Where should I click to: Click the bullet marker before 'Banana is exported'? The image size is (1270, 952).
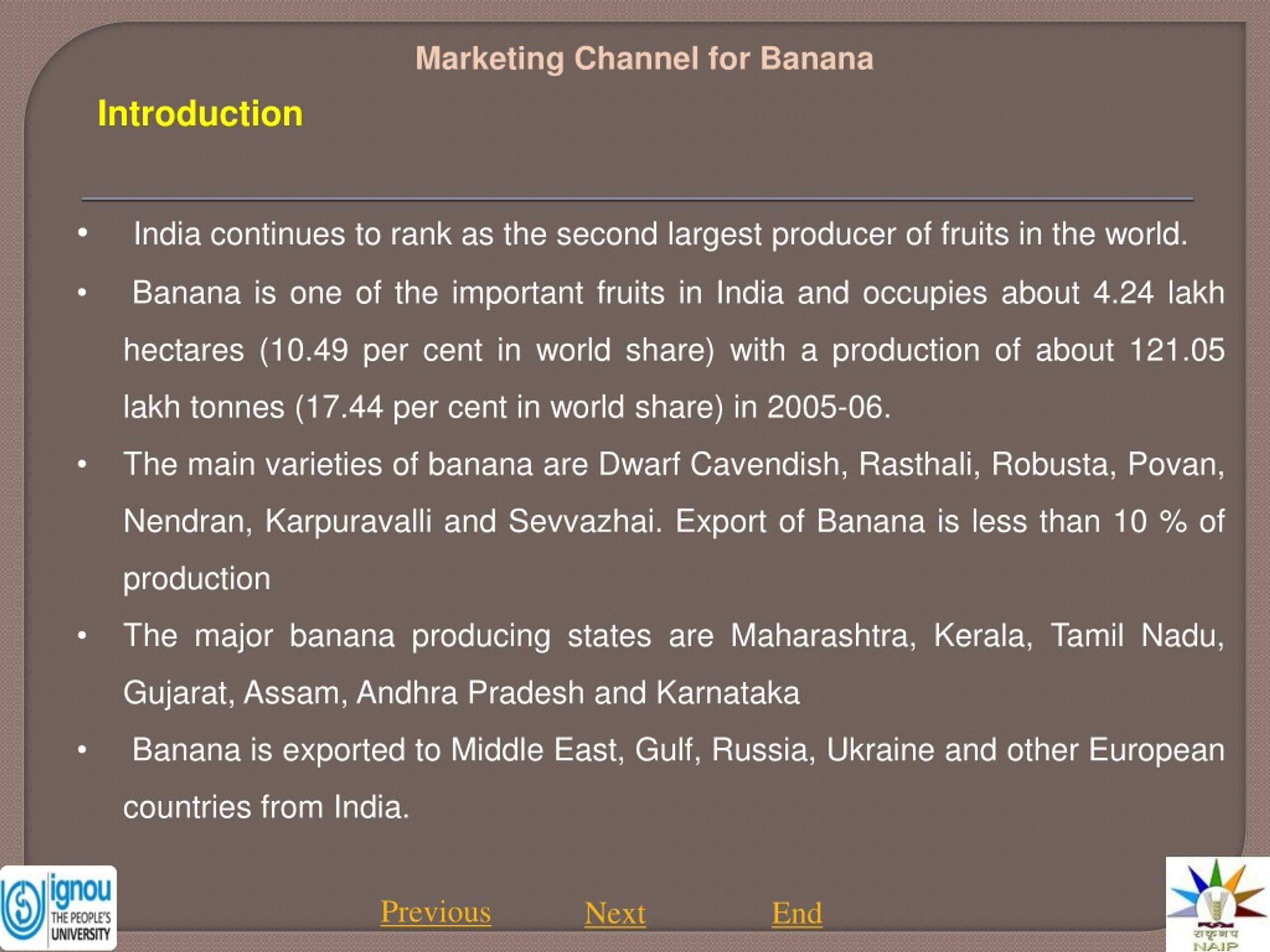click(83, 749)
